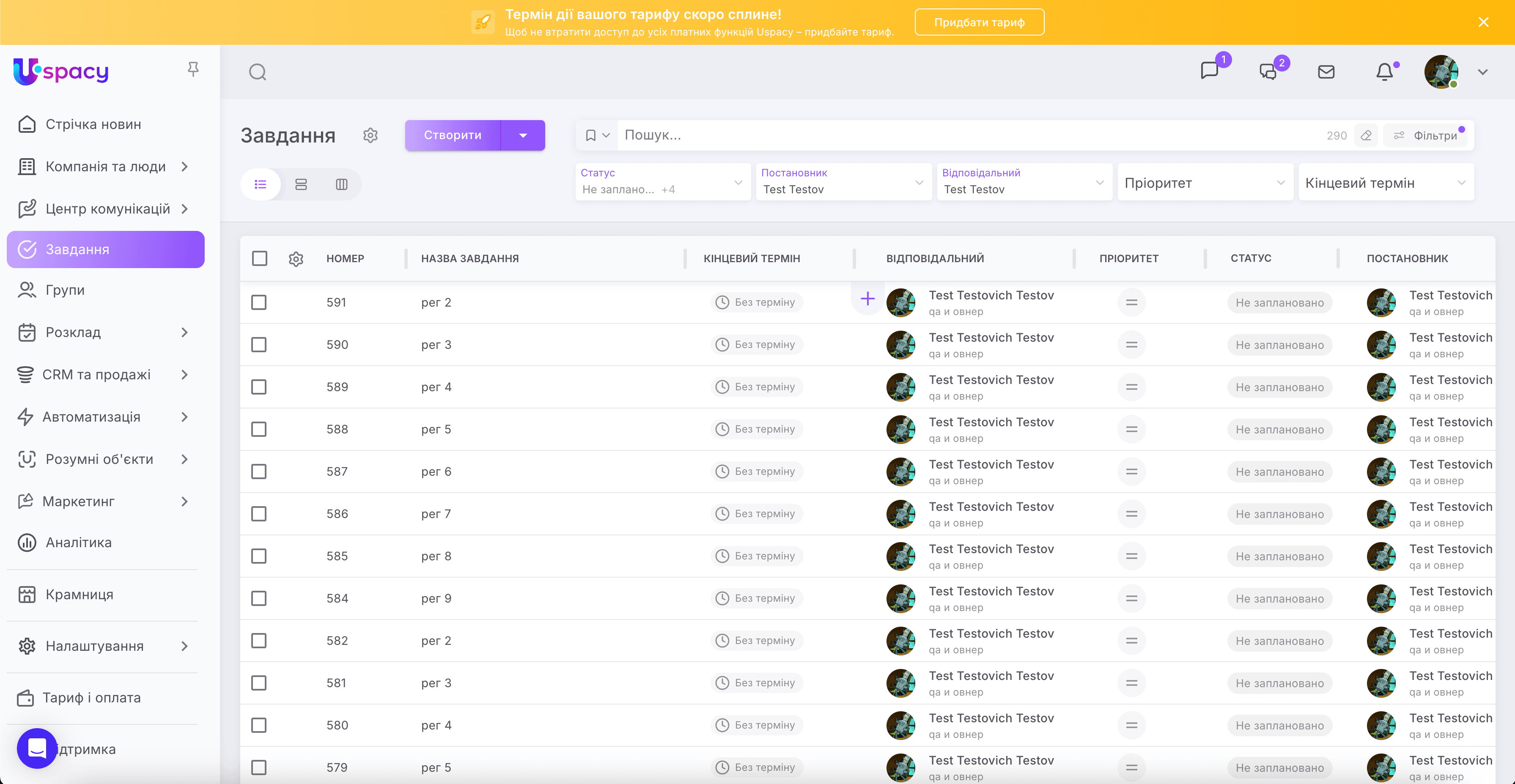Image resolution: width=1515 pixels, height=784 pixels.
Task: Click the eraser clear-filters icon
Action: pyautogui.click(x=1366, y=136)
